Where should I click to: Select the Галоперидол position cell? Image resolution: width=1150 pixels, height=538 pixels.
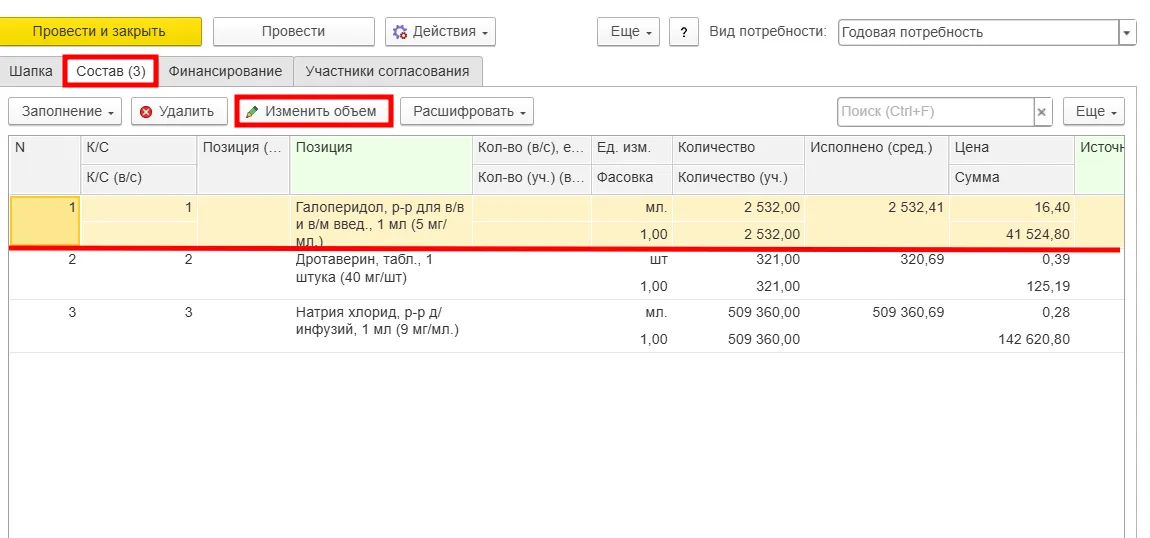[x=381, y=220]
